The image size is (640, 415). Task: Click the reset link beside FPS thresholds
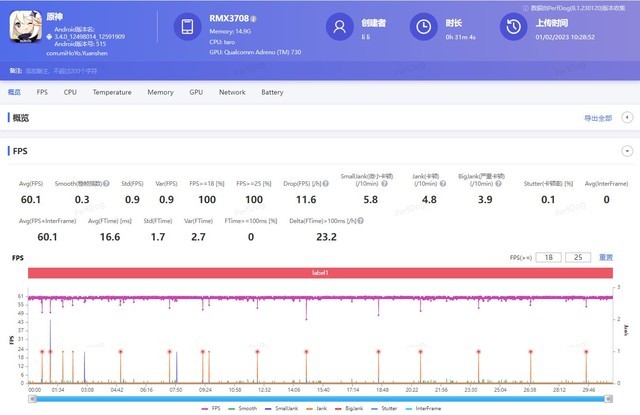(606, 257)
